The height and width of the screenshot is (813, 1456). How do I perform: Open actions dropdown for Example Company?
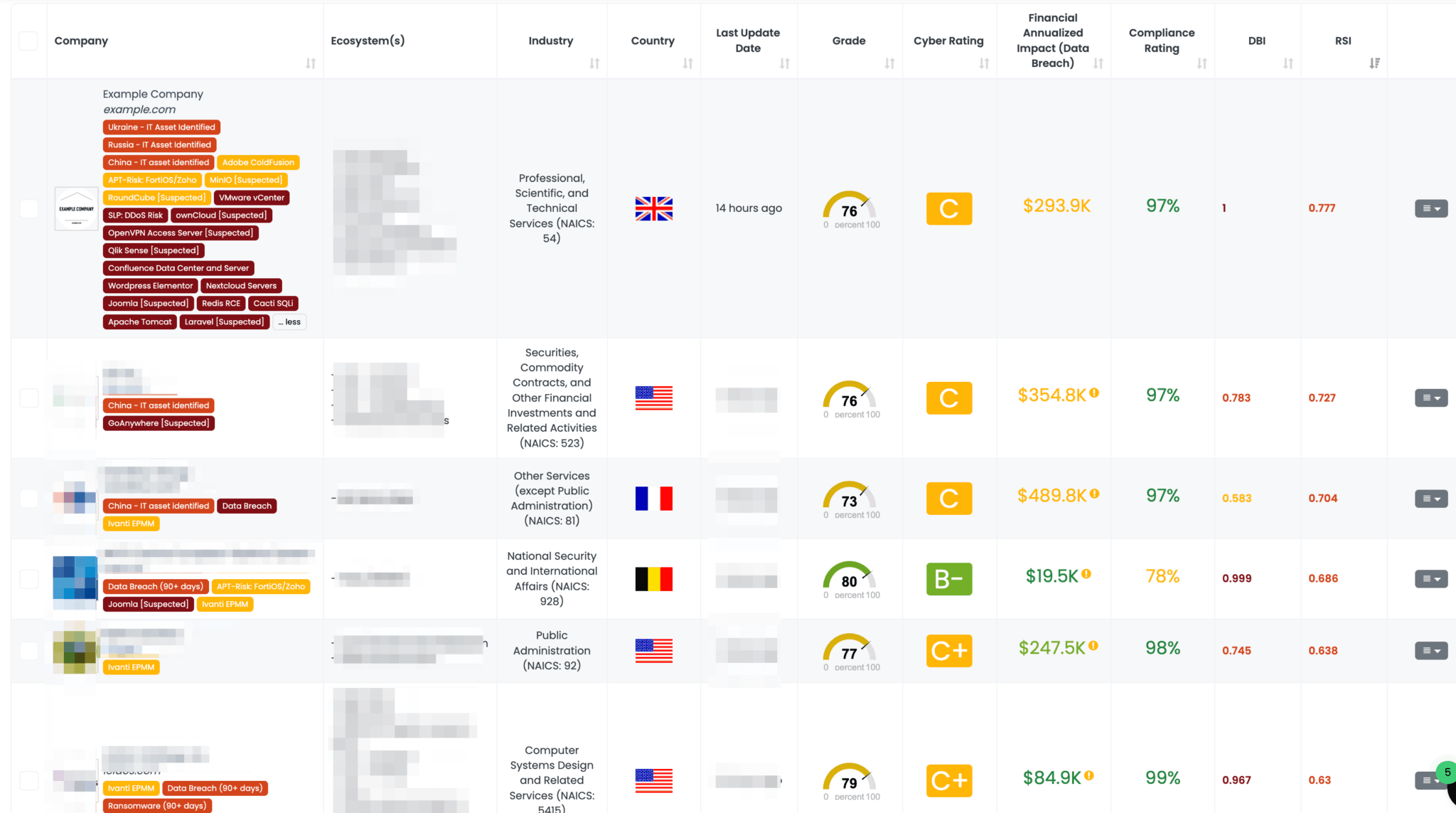click(1430, 208)
